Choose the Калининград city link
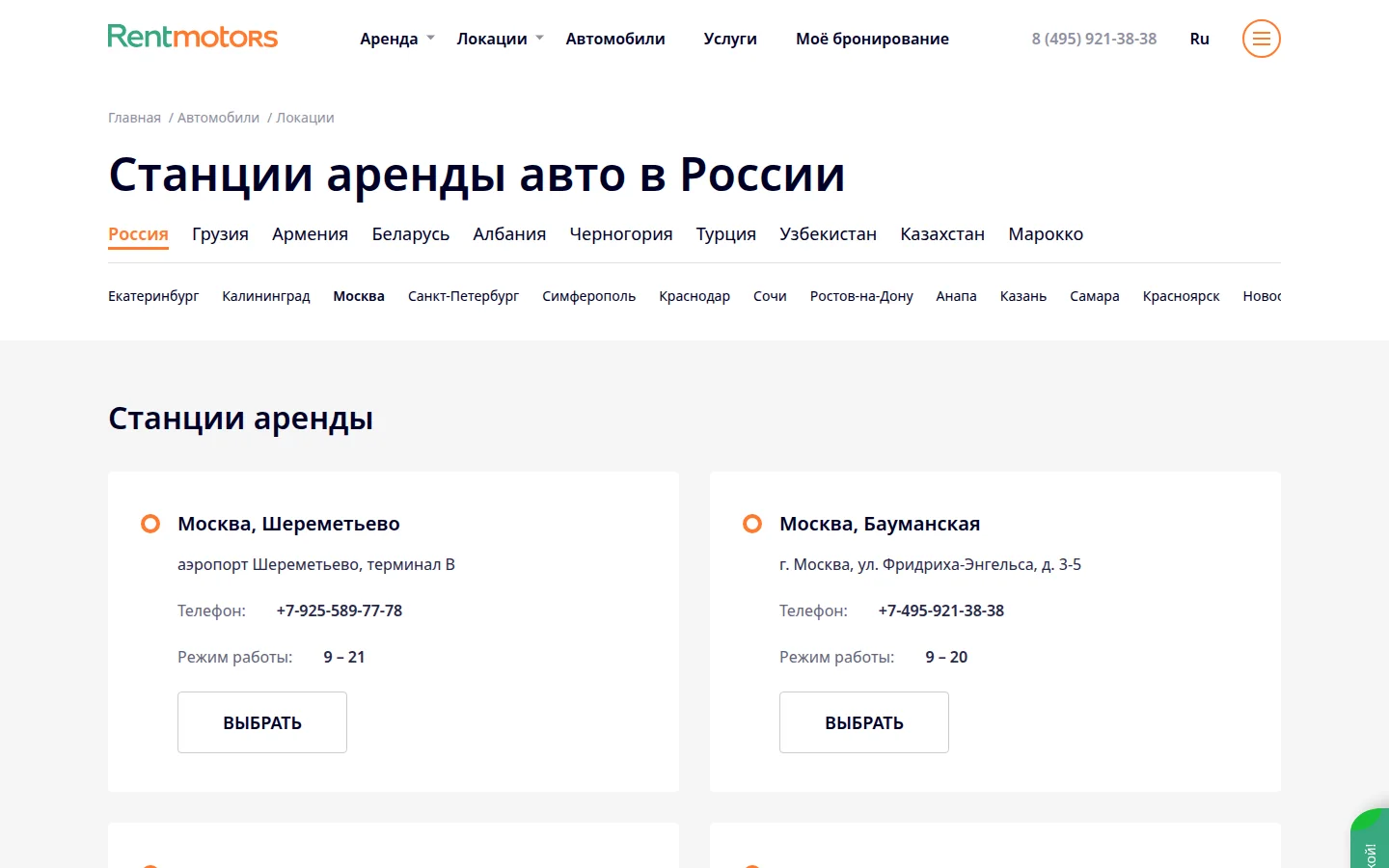This screenshot has width=1389, height=868. pos(266,296)
